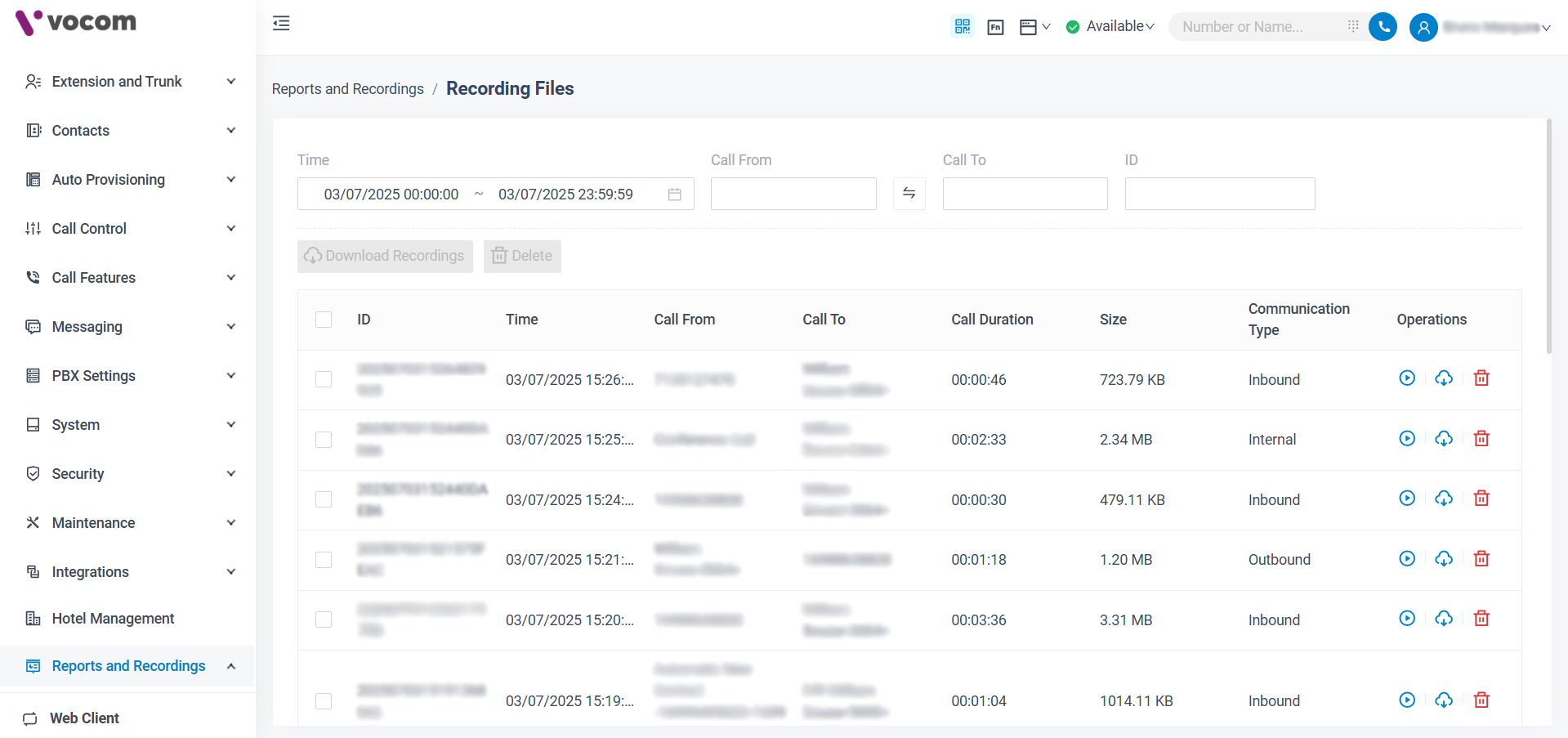Check the select-all checkbox in table header
Viewport: 1568px width, 738px height.
324,320
